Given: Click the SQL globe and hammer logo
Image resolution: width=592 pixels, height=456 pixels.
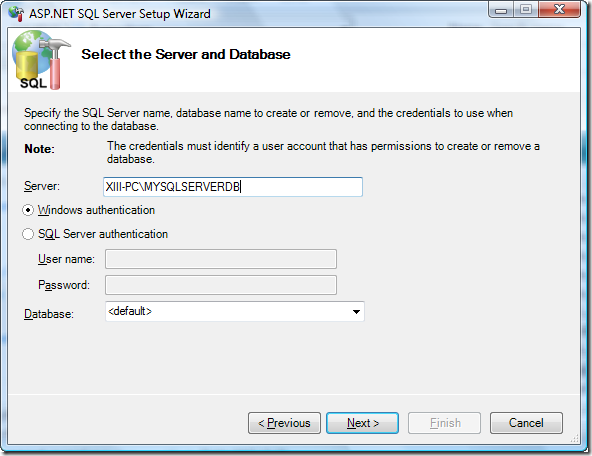Looking at the screenshot, I should click(41, 60).
